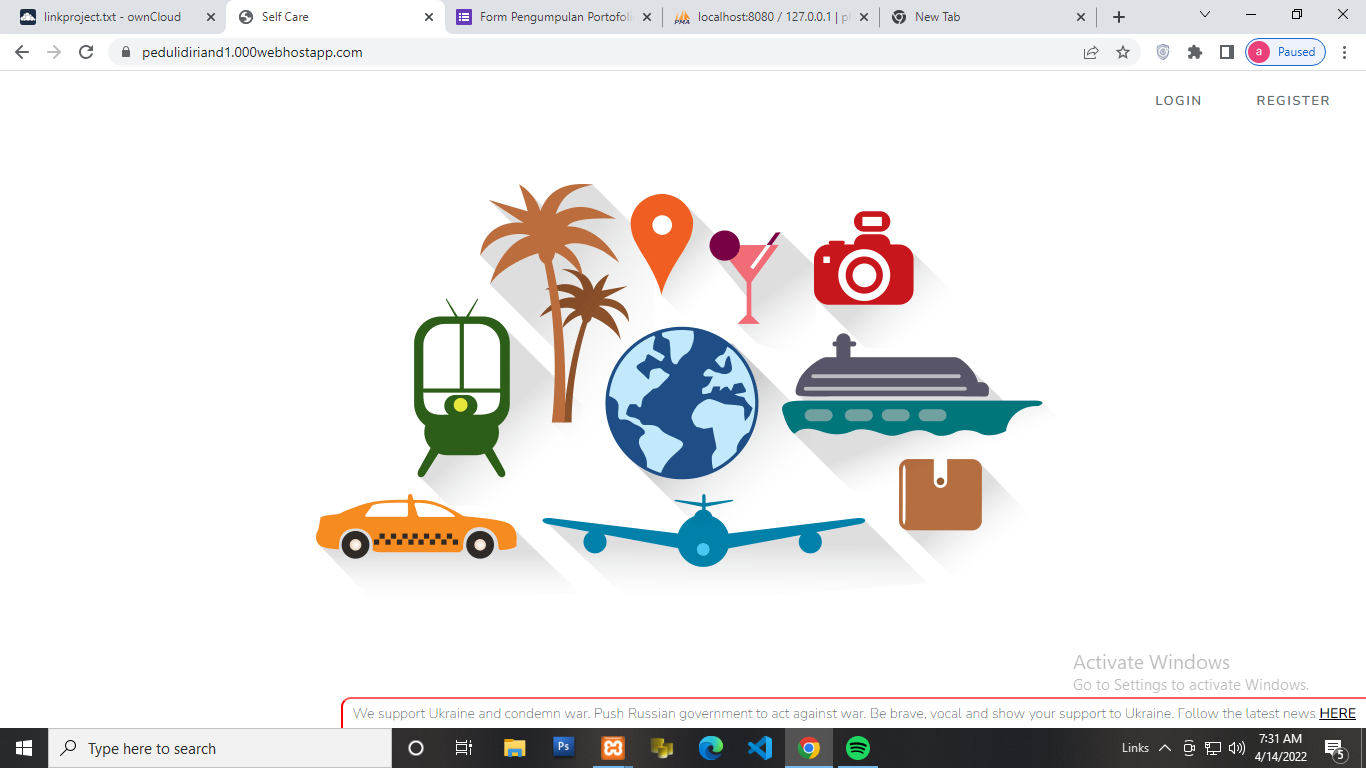
Task: Switch to the localhost:8080 phpMyAdmin tab
Action: coord(766,17)
